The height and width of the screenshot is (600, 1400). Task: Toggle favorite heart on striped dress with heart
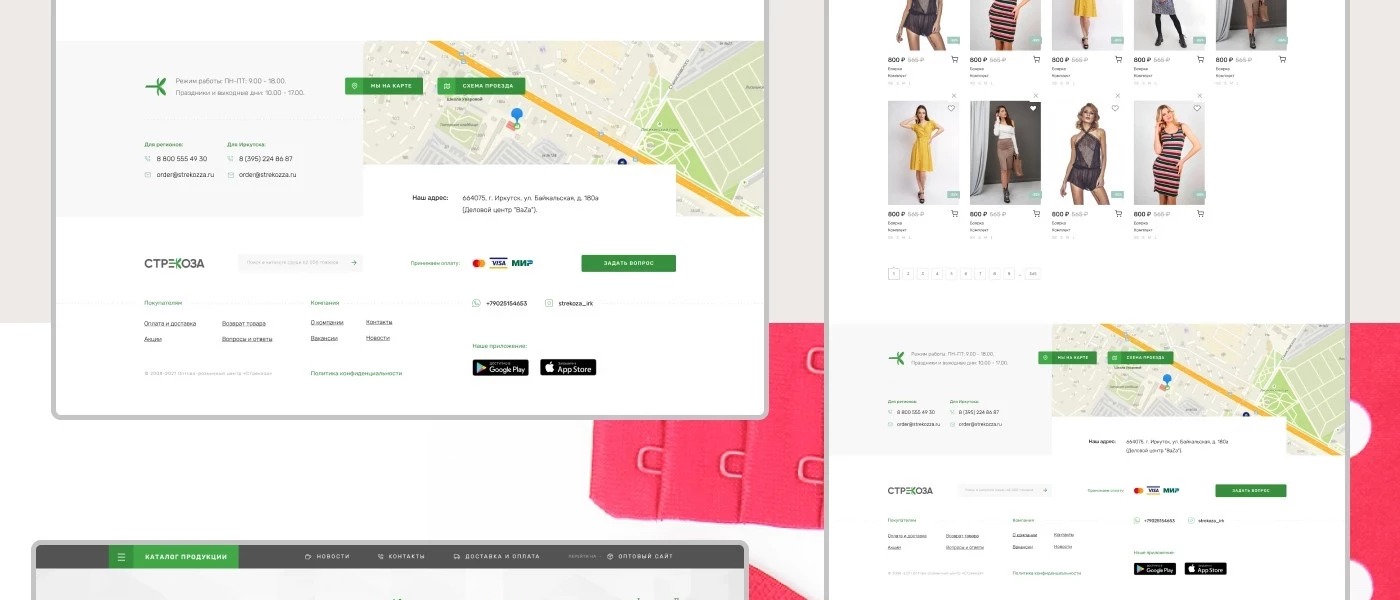click(x=1197, y=108)
